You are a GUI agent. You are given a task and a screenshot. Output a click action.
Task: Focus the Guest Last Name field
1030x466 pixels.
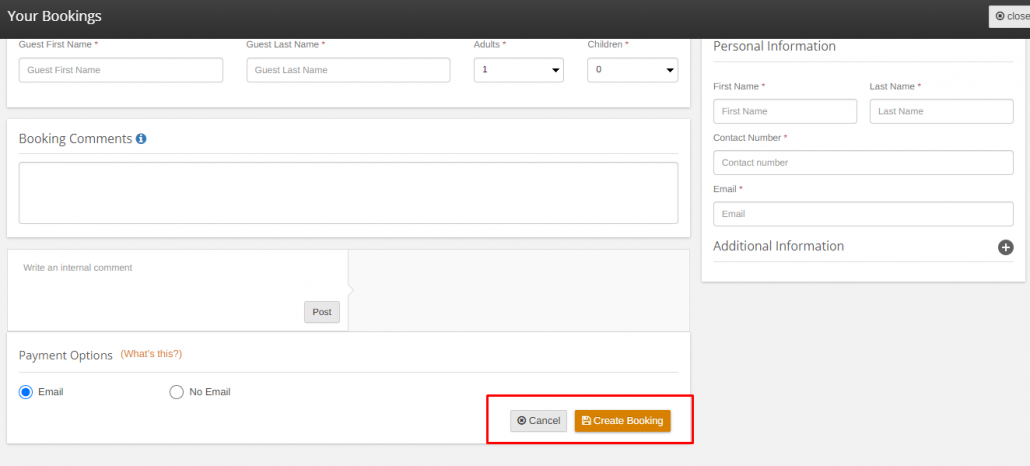(348, 70)
